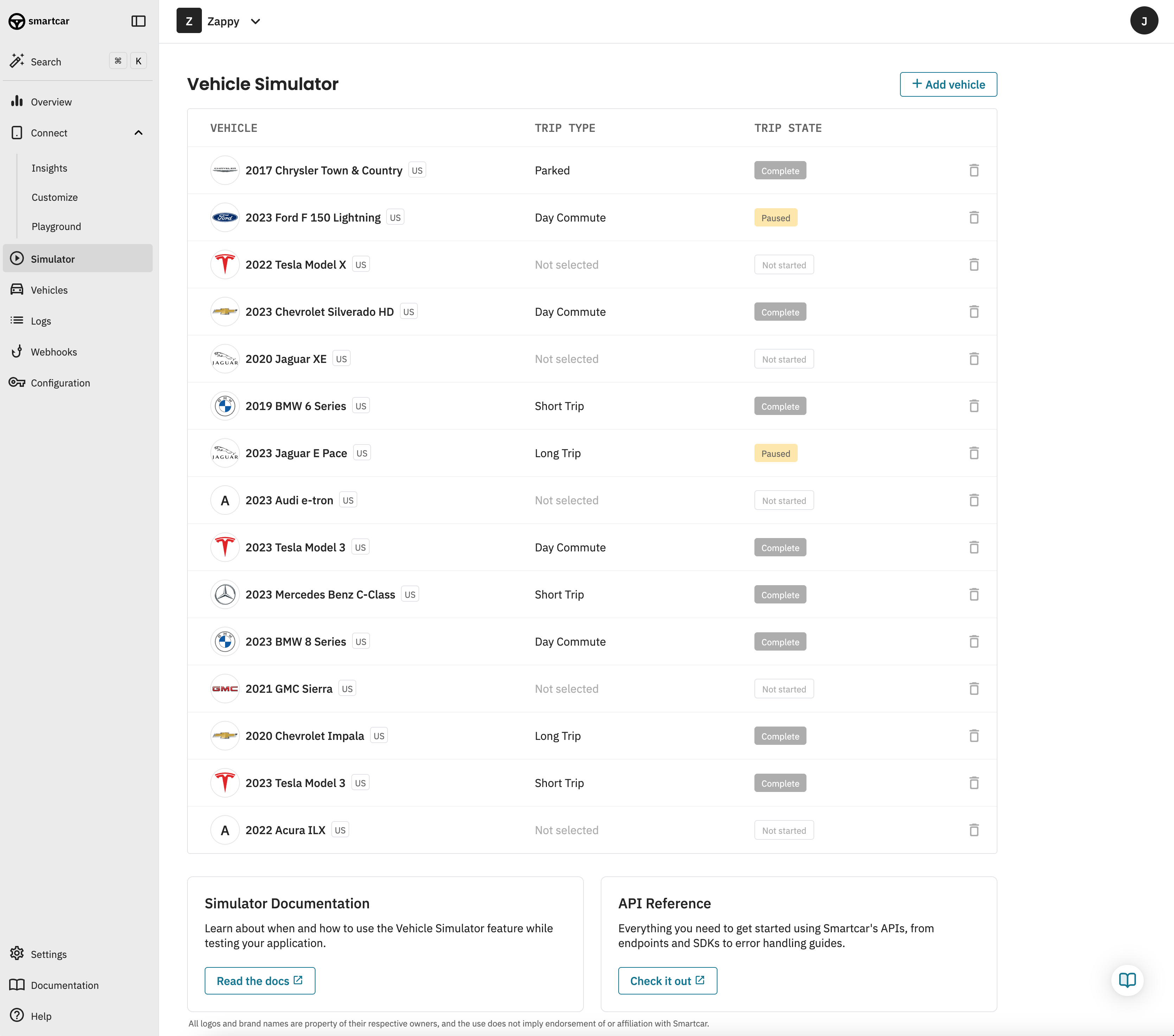1174x1036 pixels.
Task: Delete the 2020 Jaguar XE
Action: [974, 359]
